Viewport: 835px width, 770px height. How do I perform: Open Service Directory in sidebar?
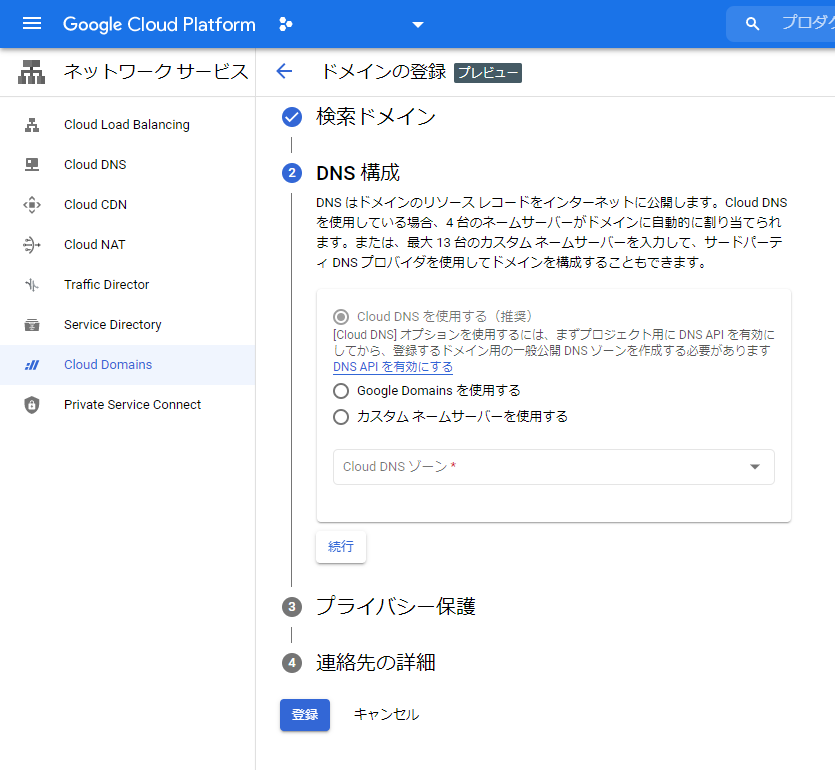(x=112, y=324)
